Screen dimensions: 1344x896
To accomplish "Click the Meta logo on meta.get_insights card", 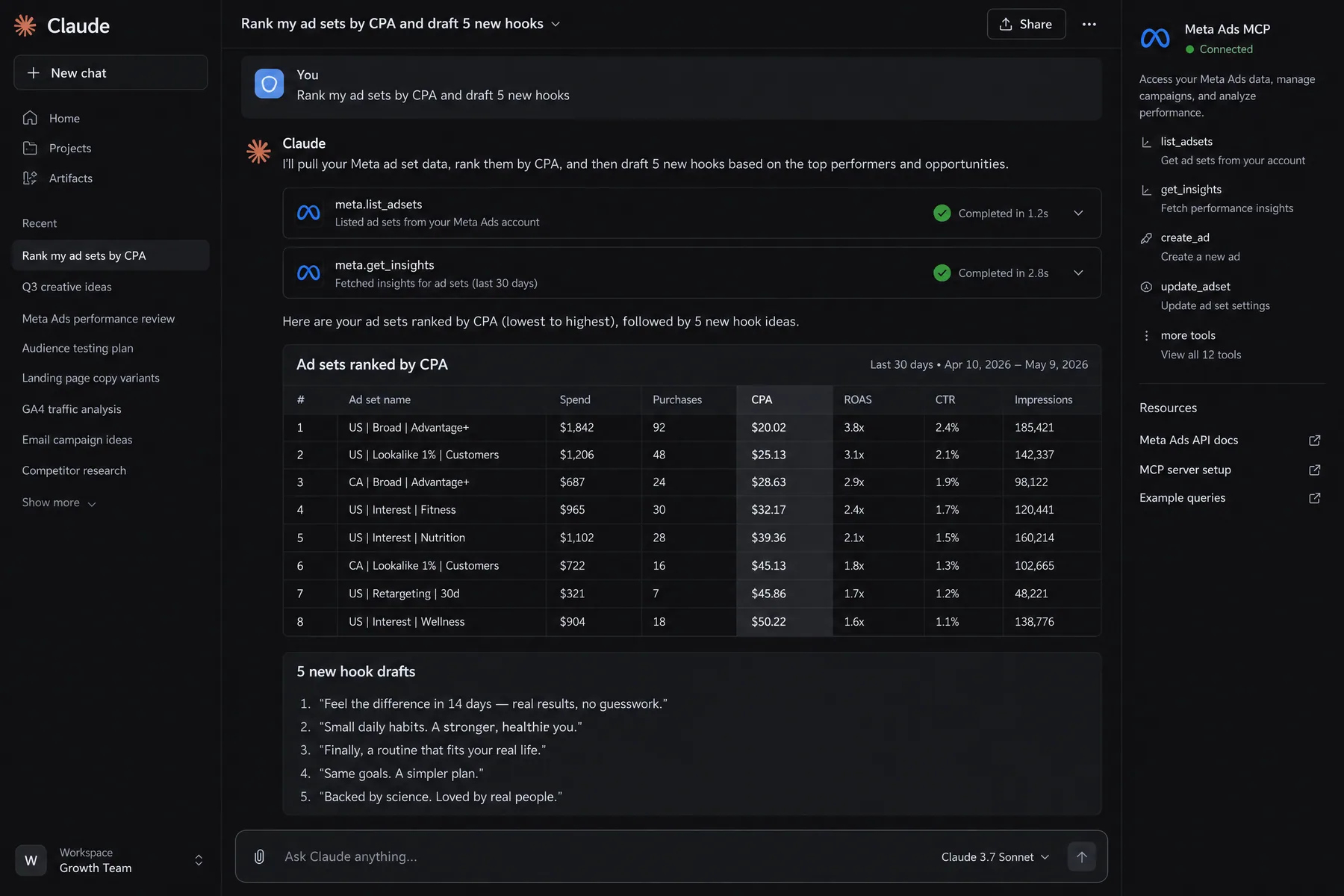I will tap(308, 273).
